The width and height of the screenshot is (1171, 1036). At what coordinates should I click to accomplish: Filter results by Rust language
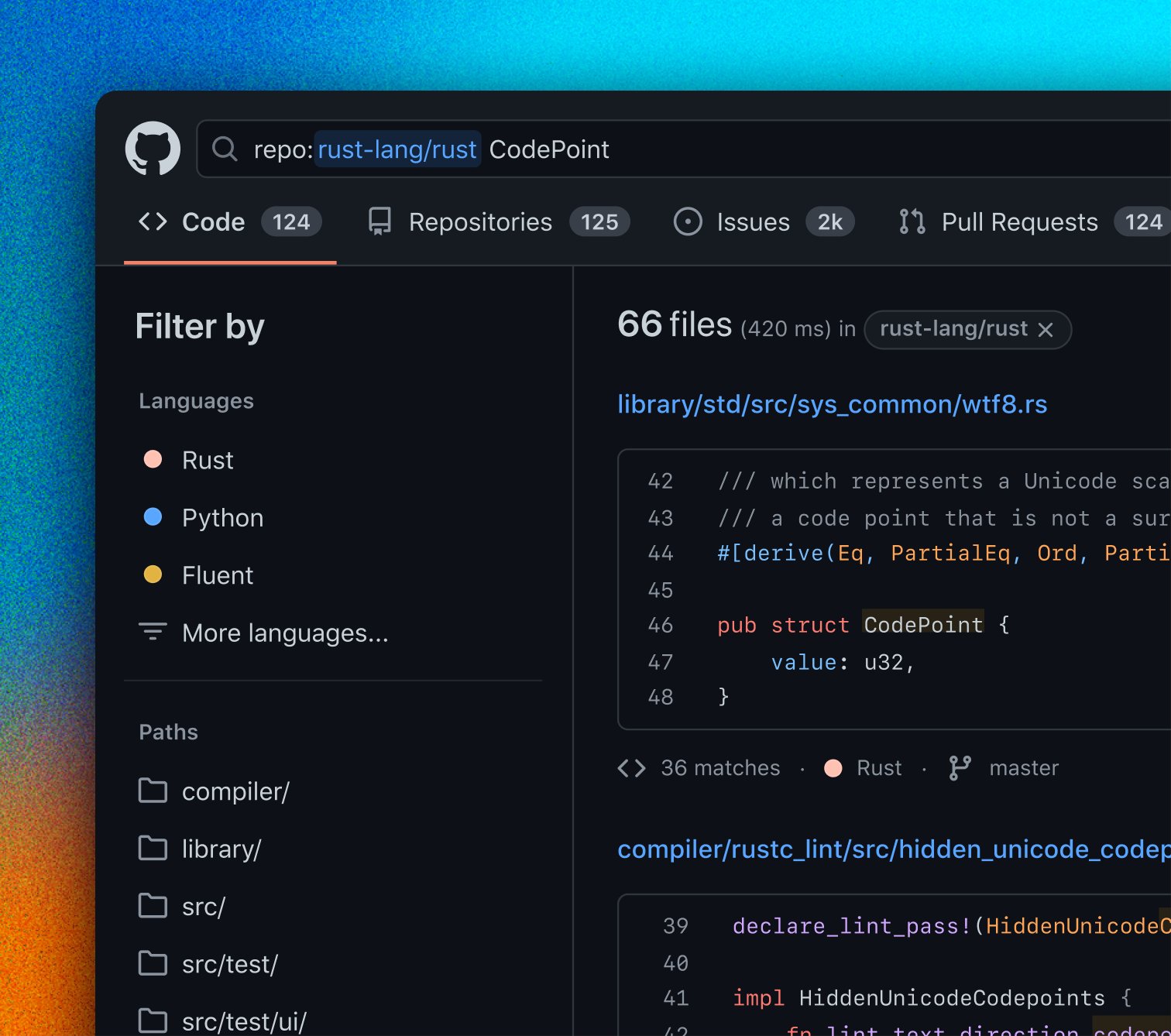[x=208, y=460]
